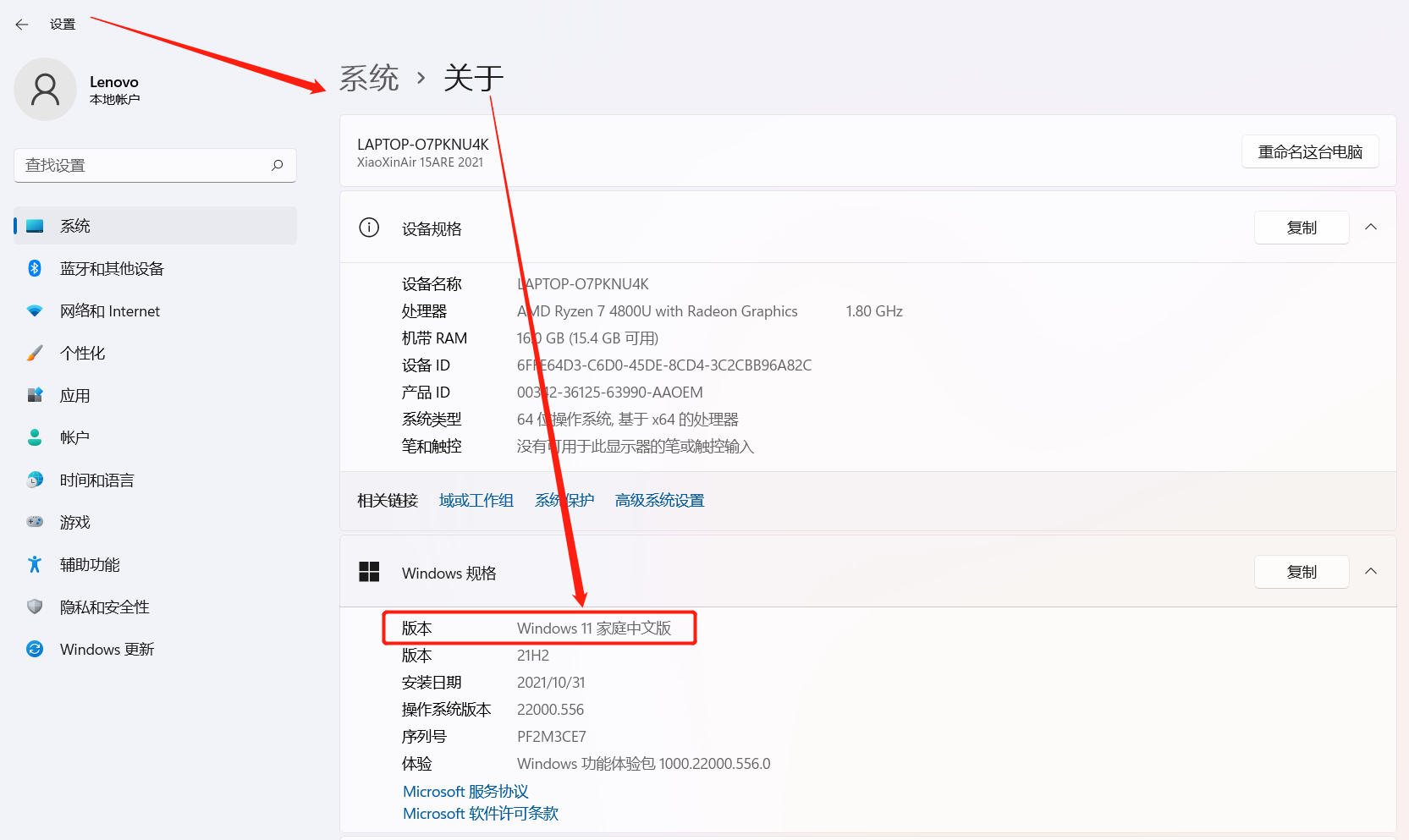Copy Windows specs with 复制 button

pyautogui.click(x=1302, y=572)
